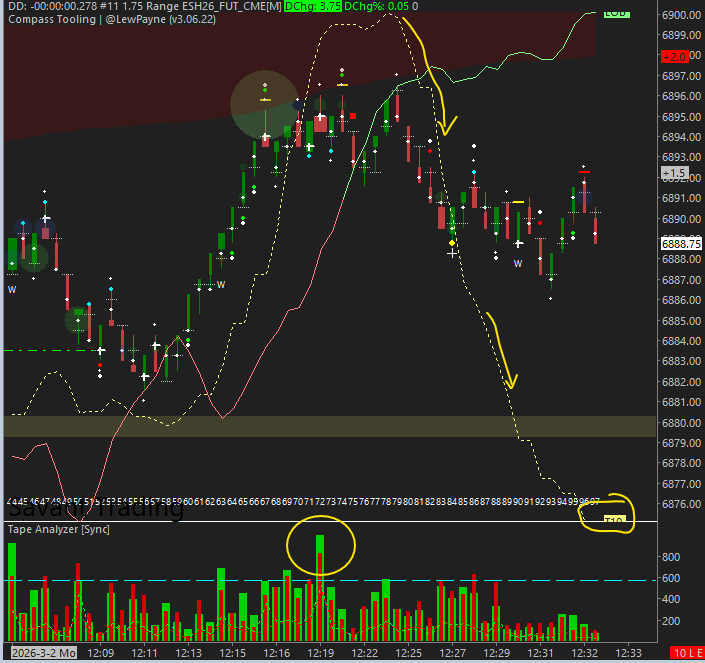Image resolution: width=705 pixels, height=663 pixels.
Task: Click the 6895.00 price scale label
Action: (x=681, y=117)
